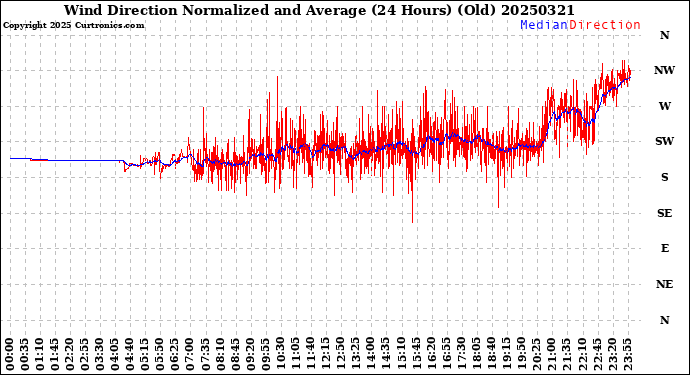The width and height of the screenshot is (690, 375).
Task: Click the 11:05 time label
Action: 297,354
